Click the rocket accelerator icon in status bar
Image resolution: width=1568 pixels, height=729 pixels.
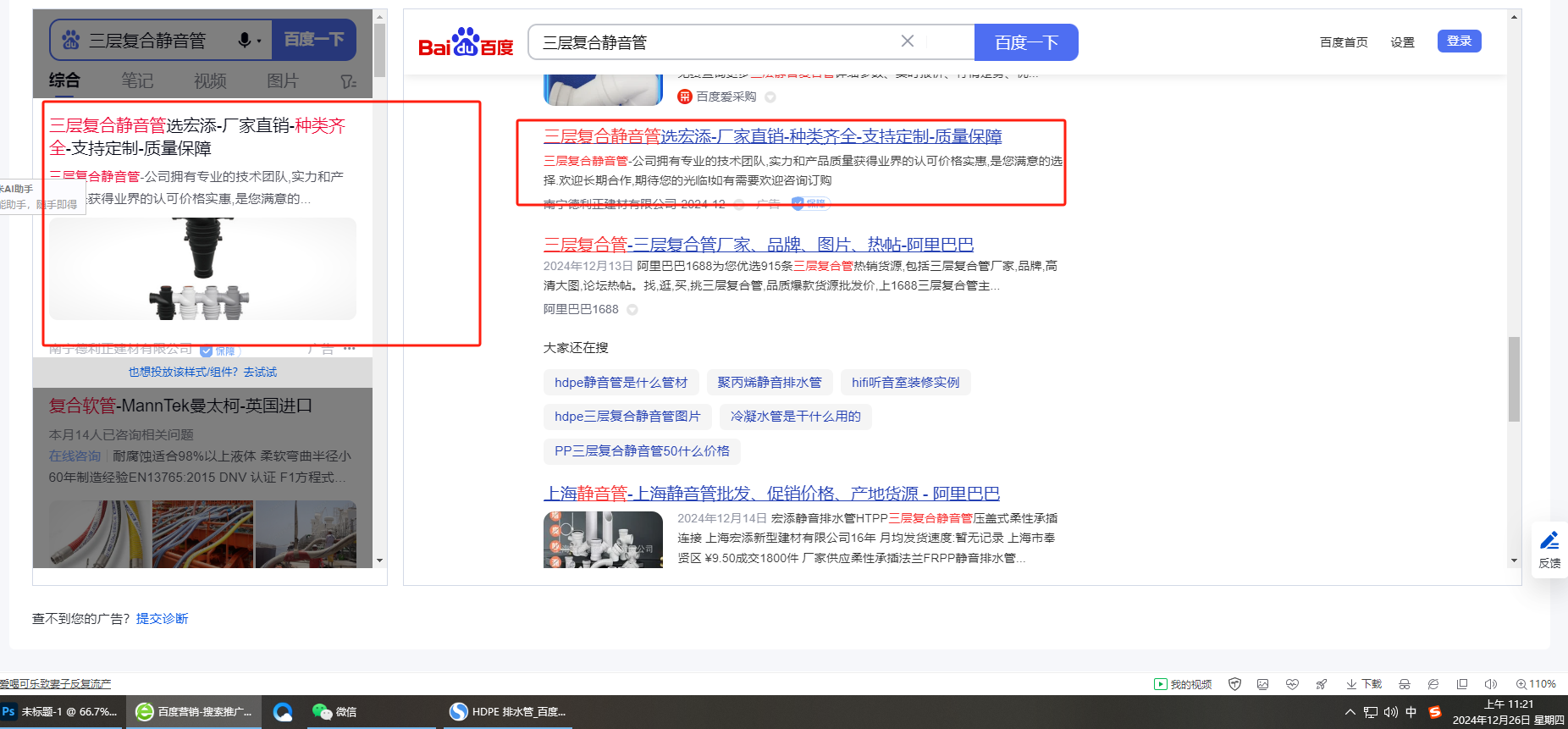tap(1321, 684)
